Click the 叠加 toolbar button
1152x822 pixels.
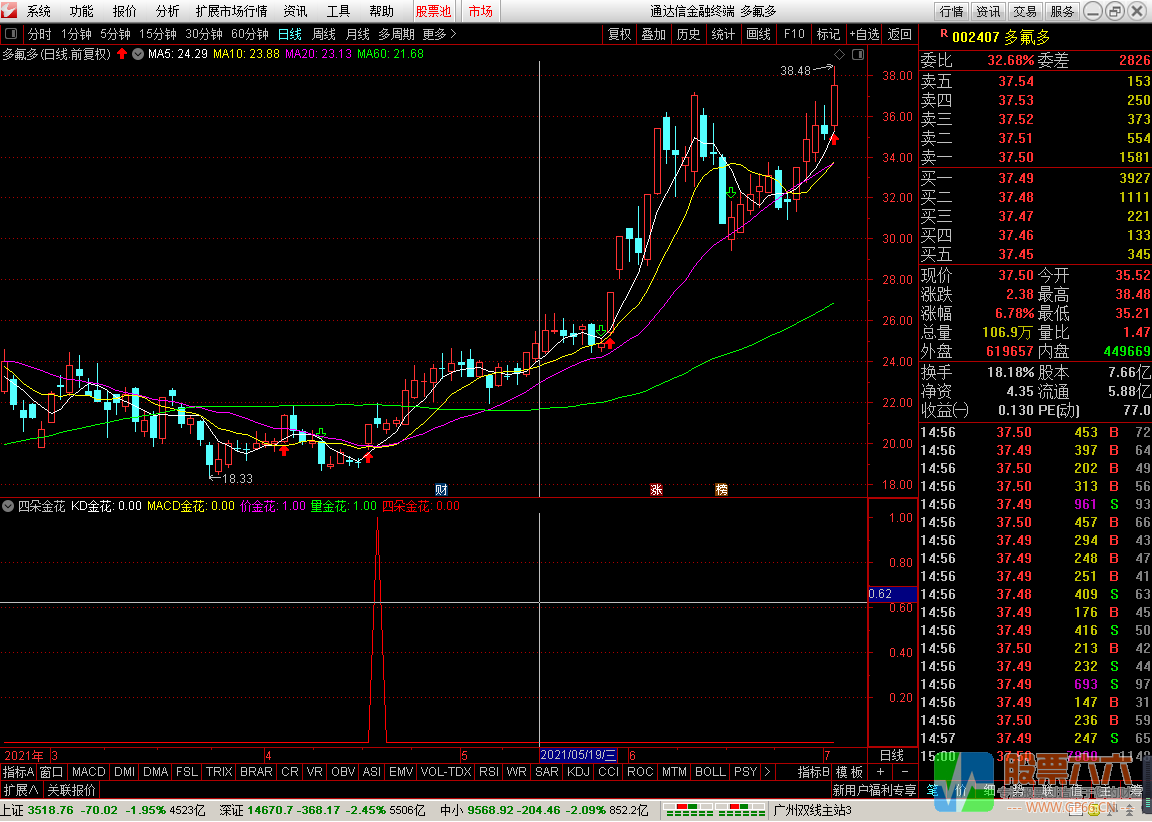(653, 35)
